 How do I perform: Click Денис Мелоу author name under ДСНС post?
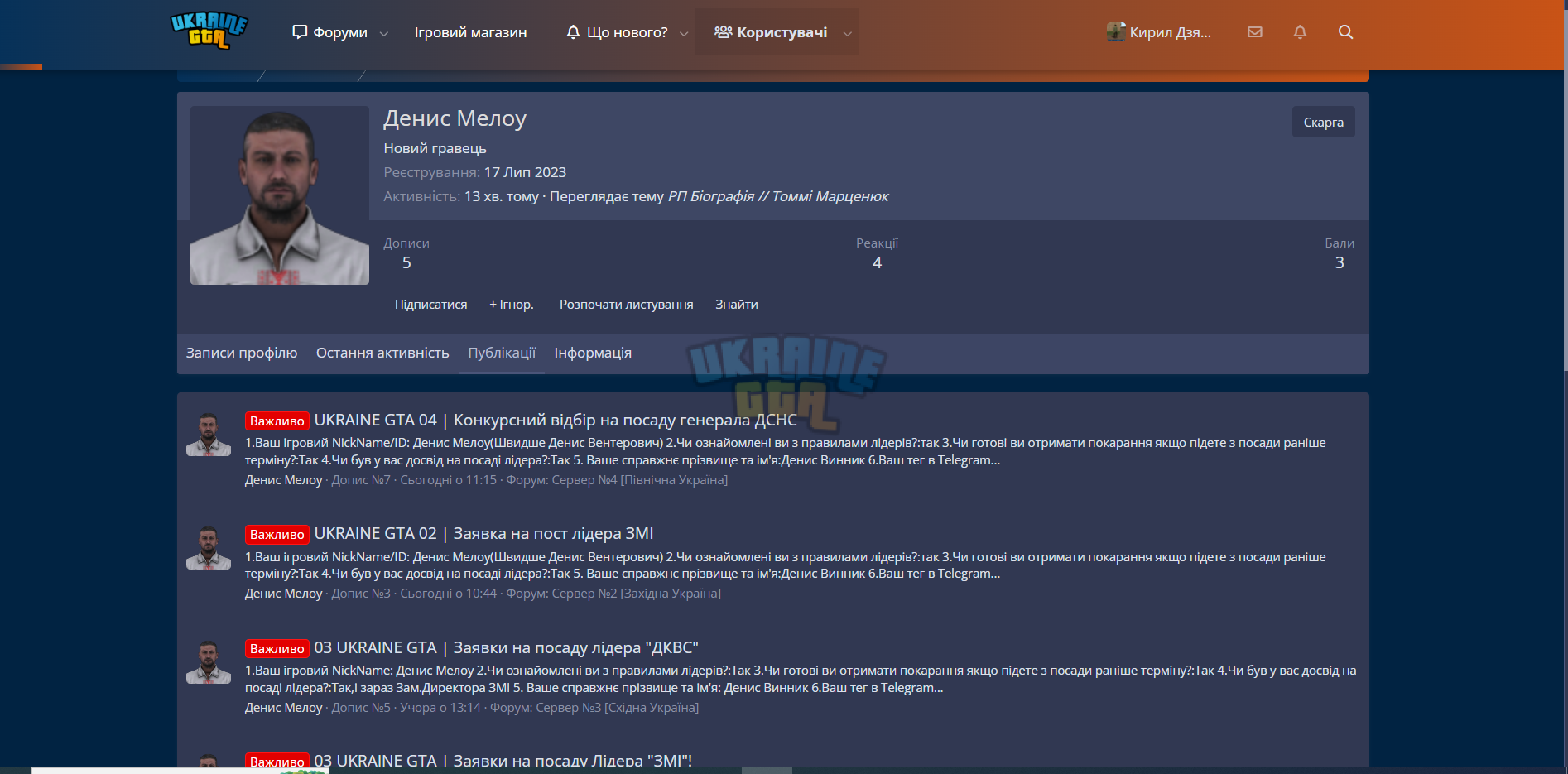284,480
